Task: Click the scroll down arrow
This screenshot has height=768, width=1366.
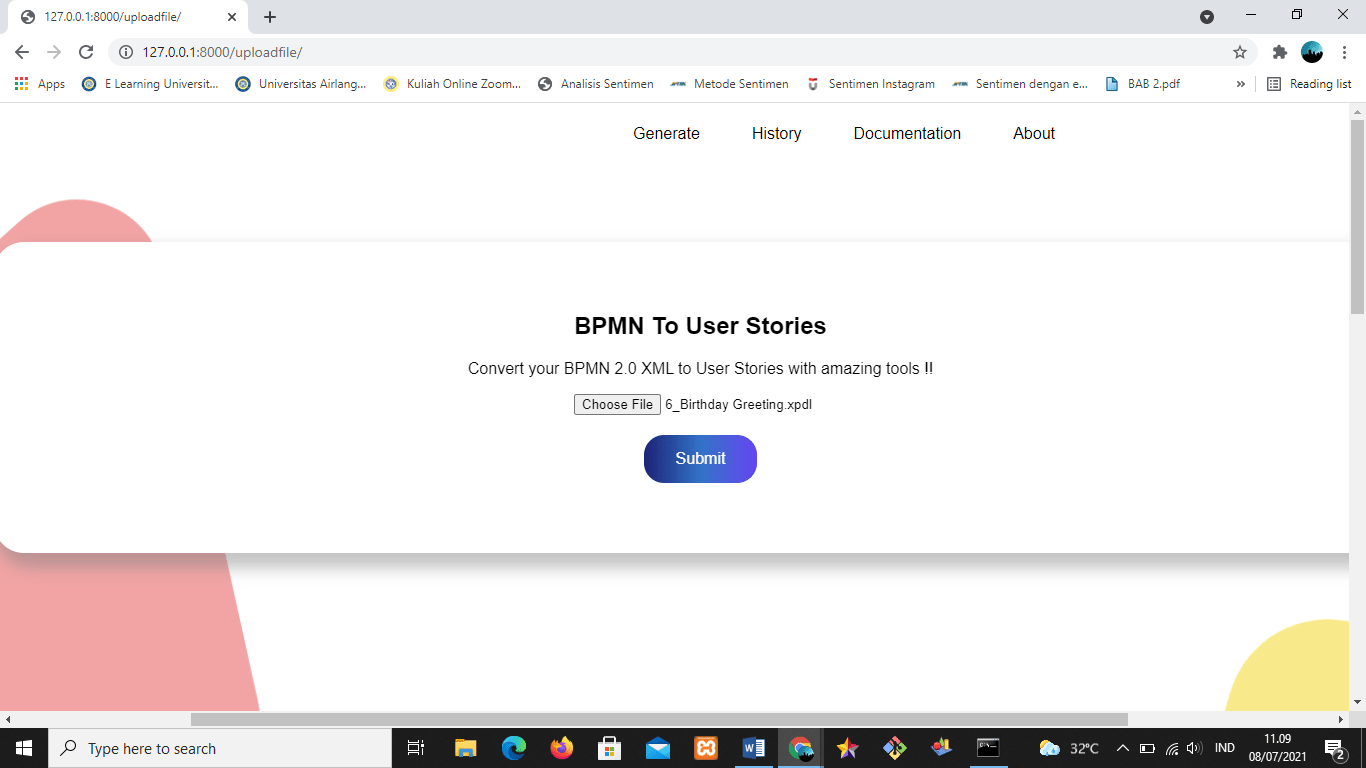Action: coord(1357,703)
